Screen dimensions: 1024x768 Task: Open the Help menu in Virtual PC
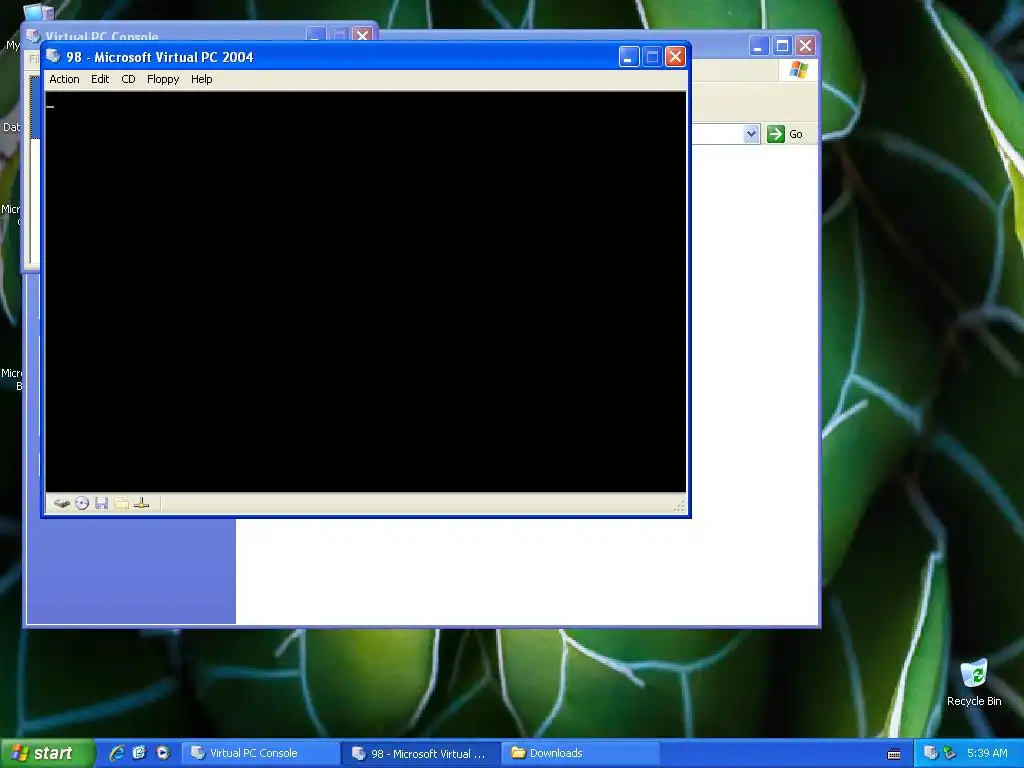pyautogui.click(x=201, y=79)
